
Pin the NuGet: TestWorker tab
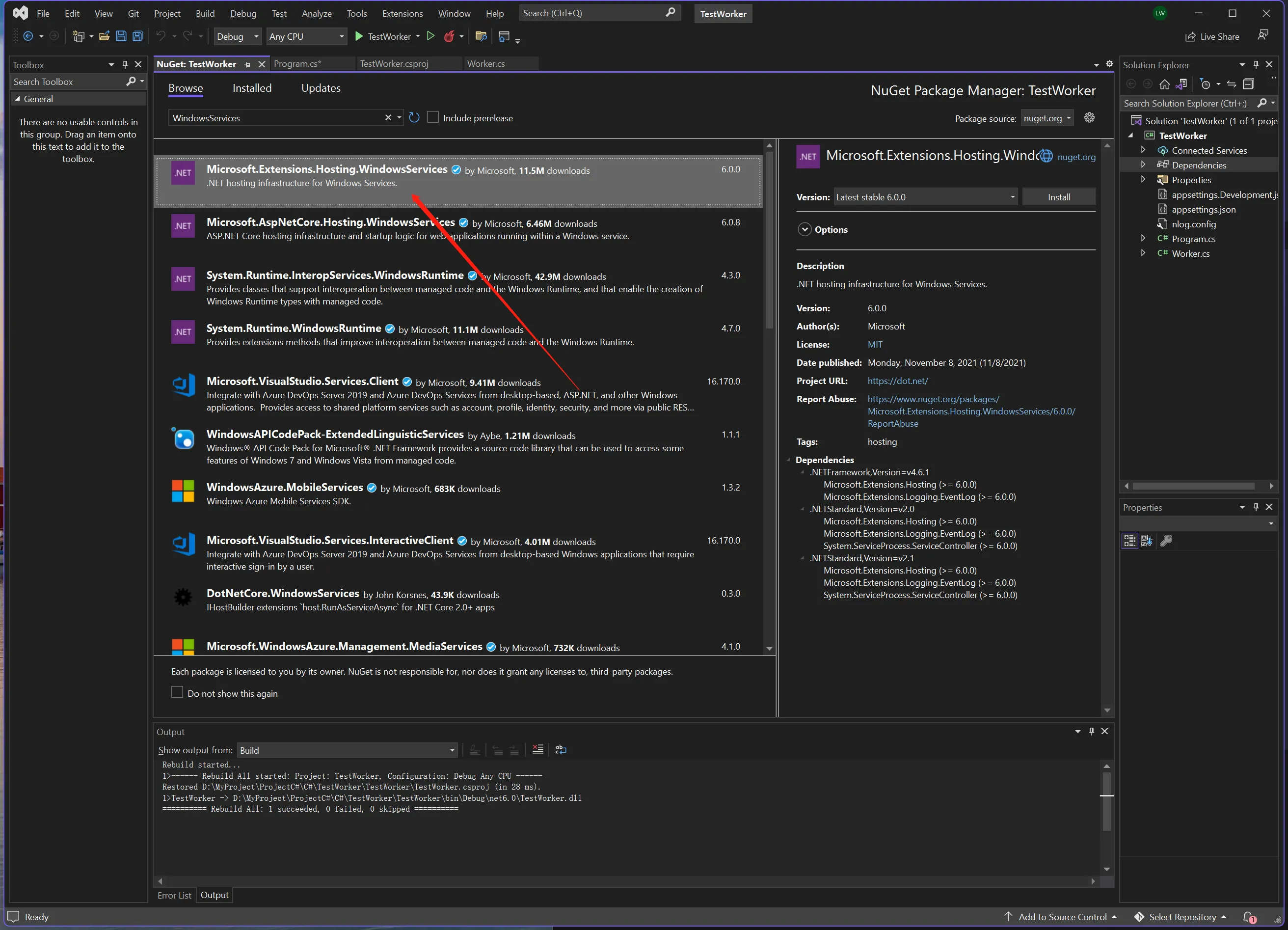point(247,65)
